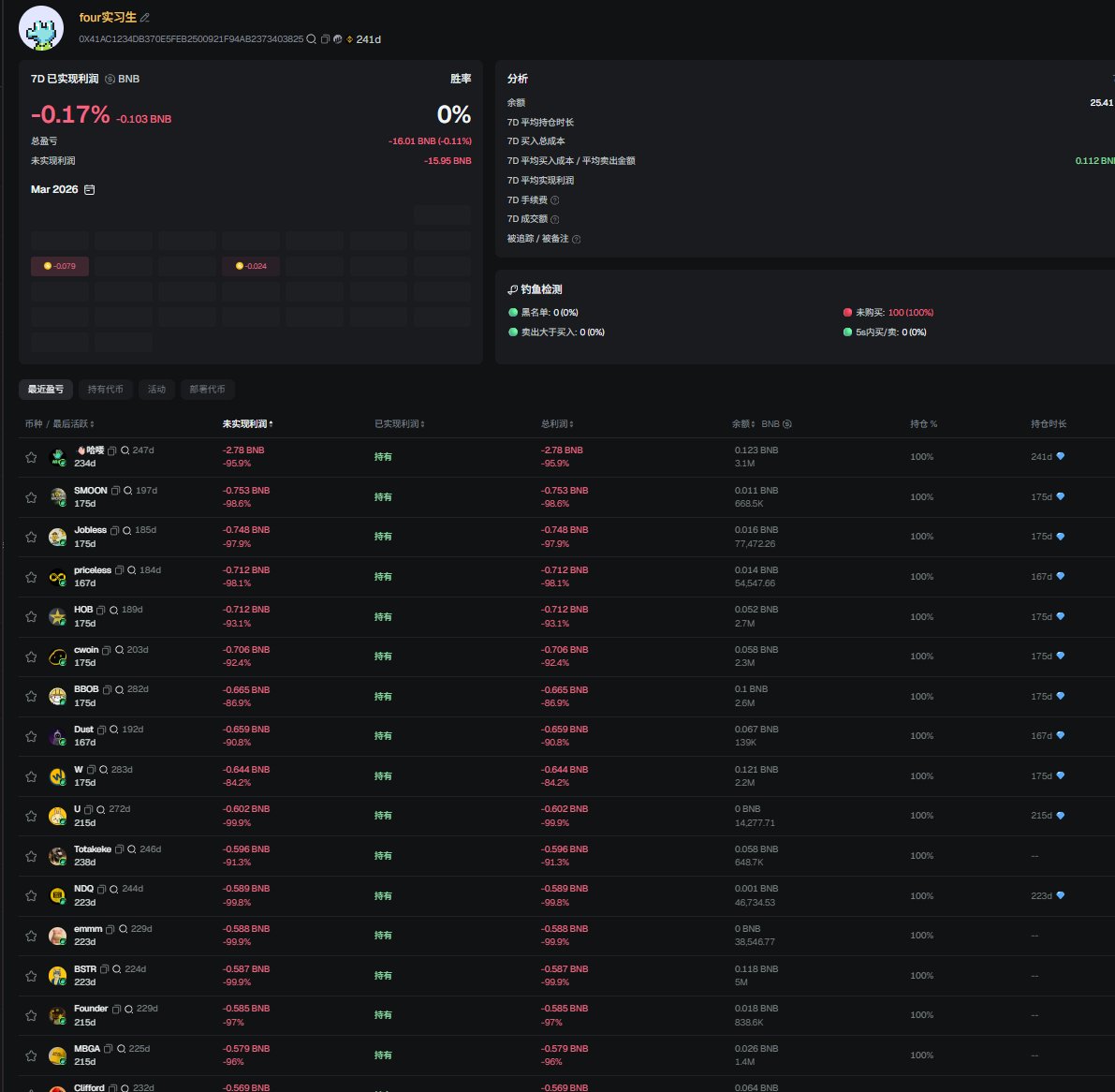Click help icon beside 被追踪 / 被备注
Image resolution: width=1115 pixels, height=1092 pixels.
click(576, 239)
